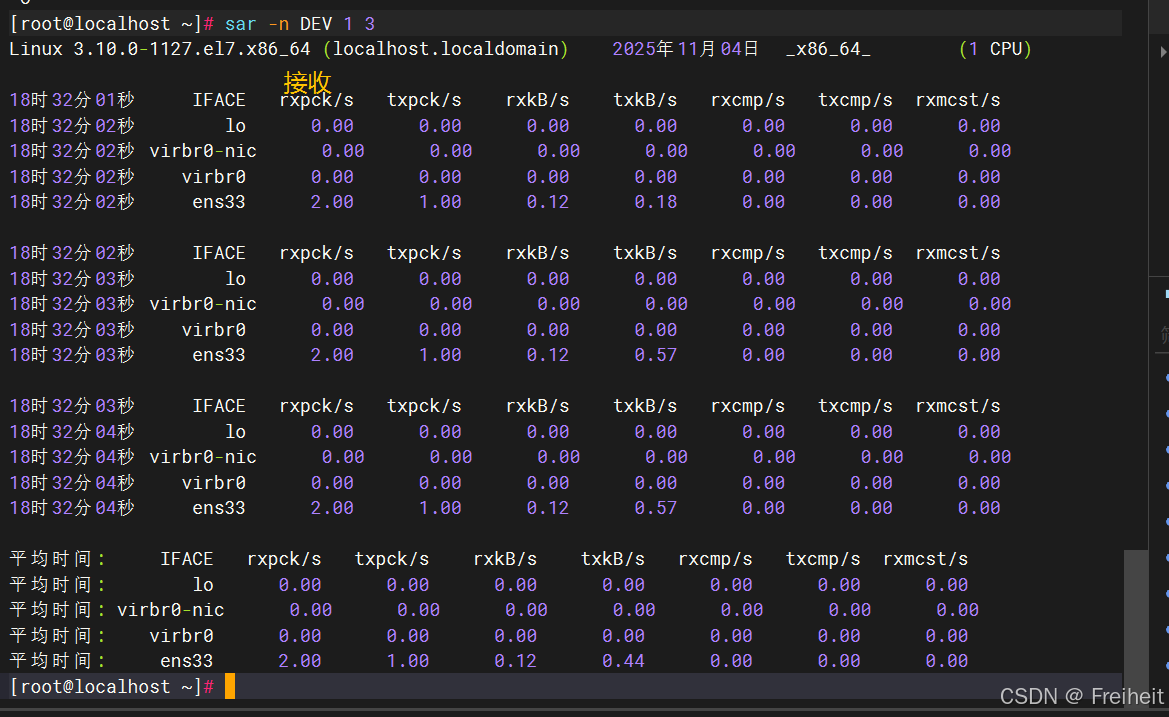Screen dimensions: 1169x717
Task: Click 'virbr0-nic' in the 平均时间 rows
Action: pyautogui.click(x=171, y=610)
